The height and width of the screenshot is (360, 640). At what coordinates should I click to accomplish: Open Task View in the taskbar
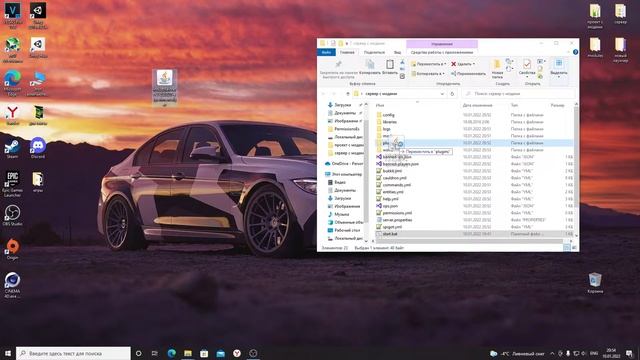click(155, 353)
